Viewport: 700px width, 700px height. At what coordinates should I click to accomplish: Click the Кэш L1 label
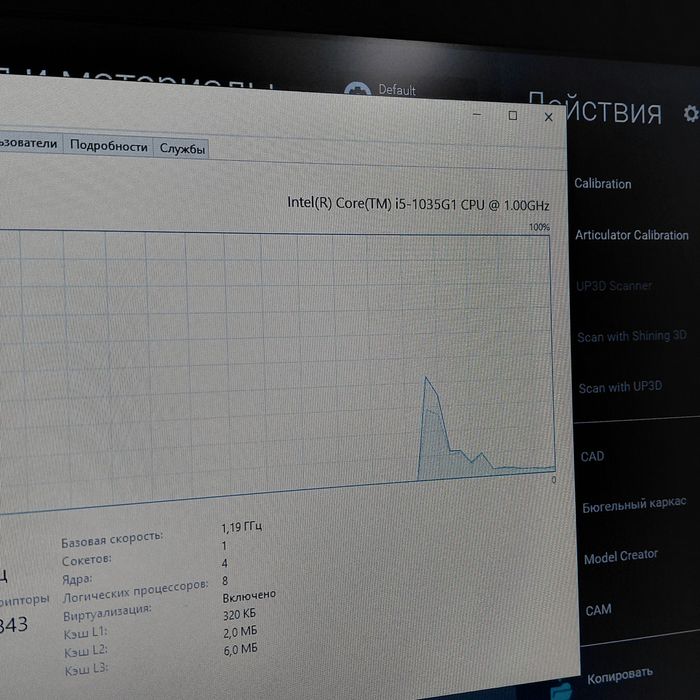tap(85, 633)
